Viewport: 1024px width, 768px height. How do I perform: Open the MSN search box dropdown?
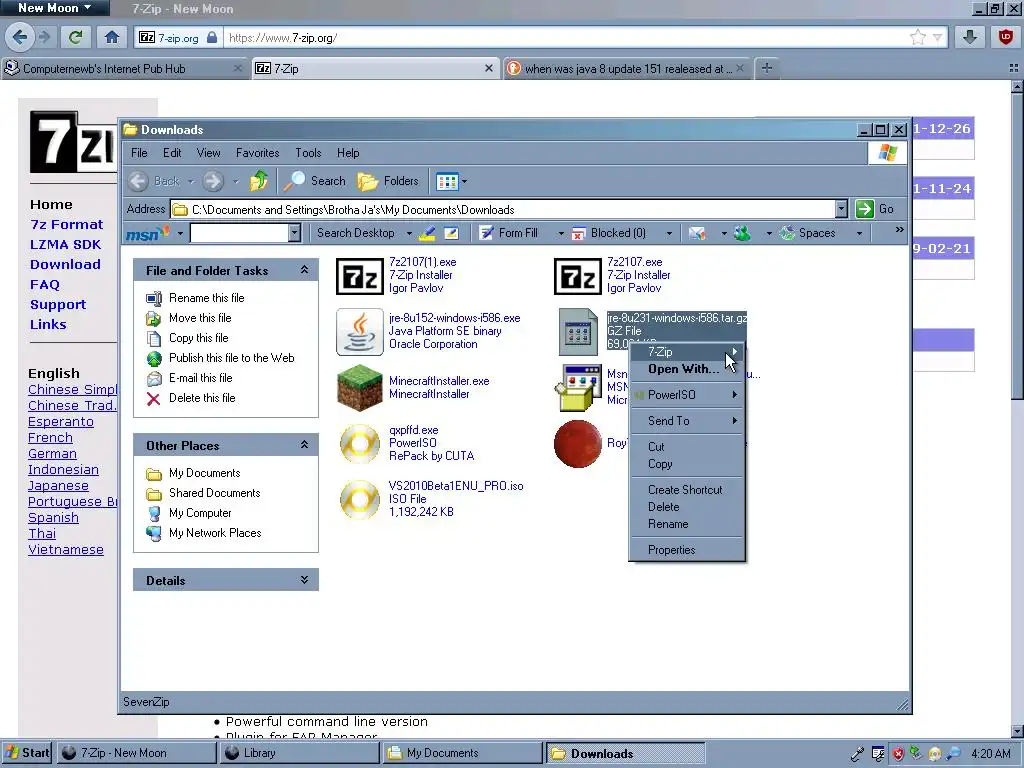(x=295, y=233)
